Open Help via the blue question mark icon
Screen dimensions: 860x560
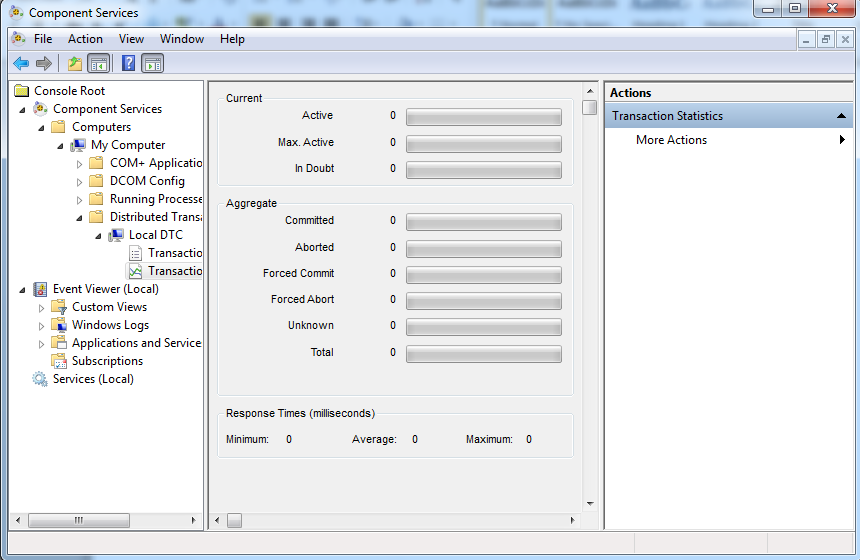click(128, 64)
